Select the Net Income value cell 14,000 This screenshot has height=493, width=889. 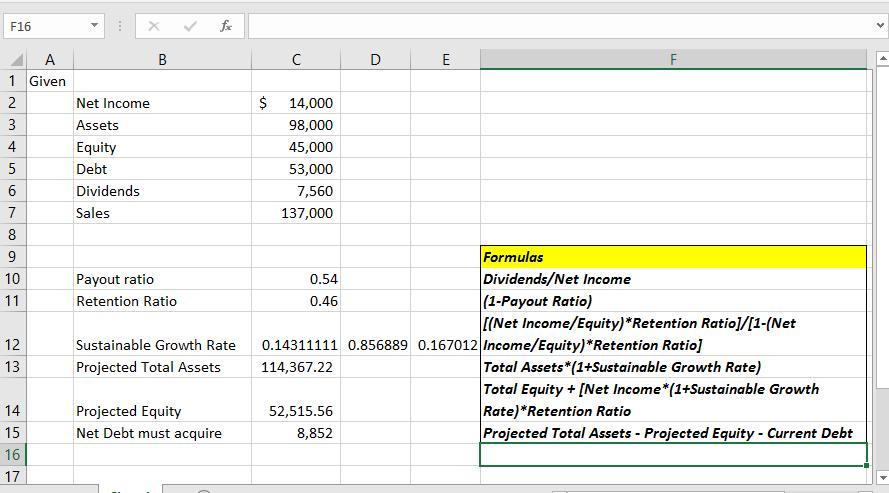[296, 103]
